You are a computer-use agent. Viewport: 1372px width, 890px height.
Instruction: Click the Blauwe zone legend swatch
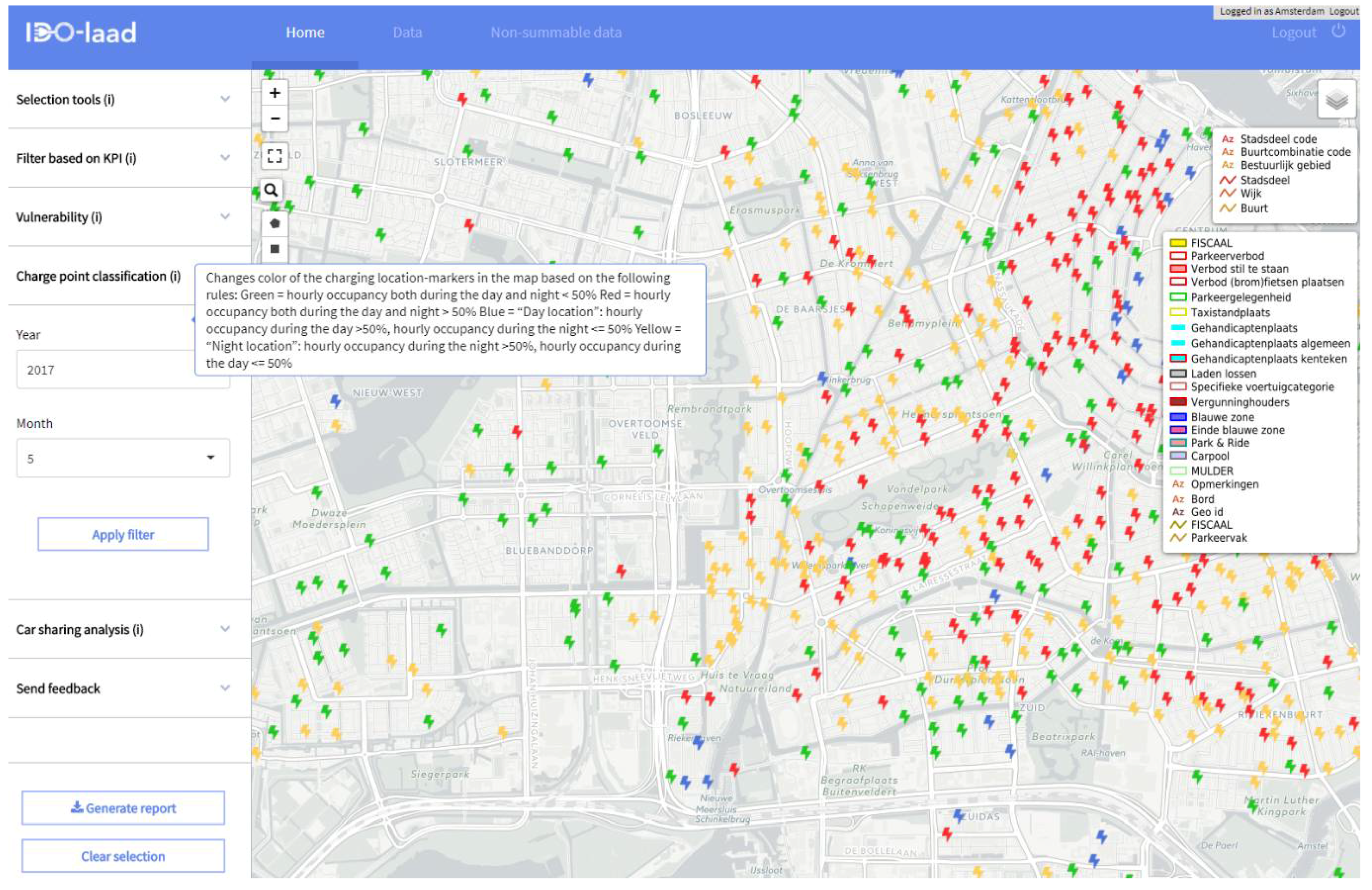pos(1178,417)
